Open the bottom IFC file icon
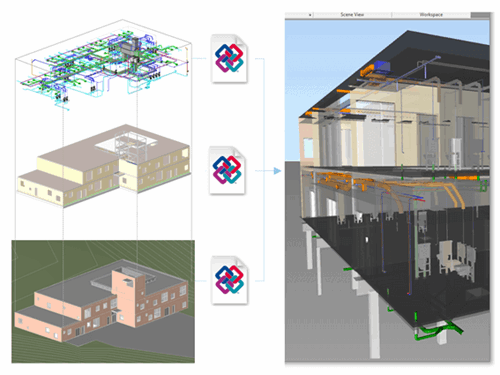The width and height of the screenshot is (500, 375). (230, 280)
